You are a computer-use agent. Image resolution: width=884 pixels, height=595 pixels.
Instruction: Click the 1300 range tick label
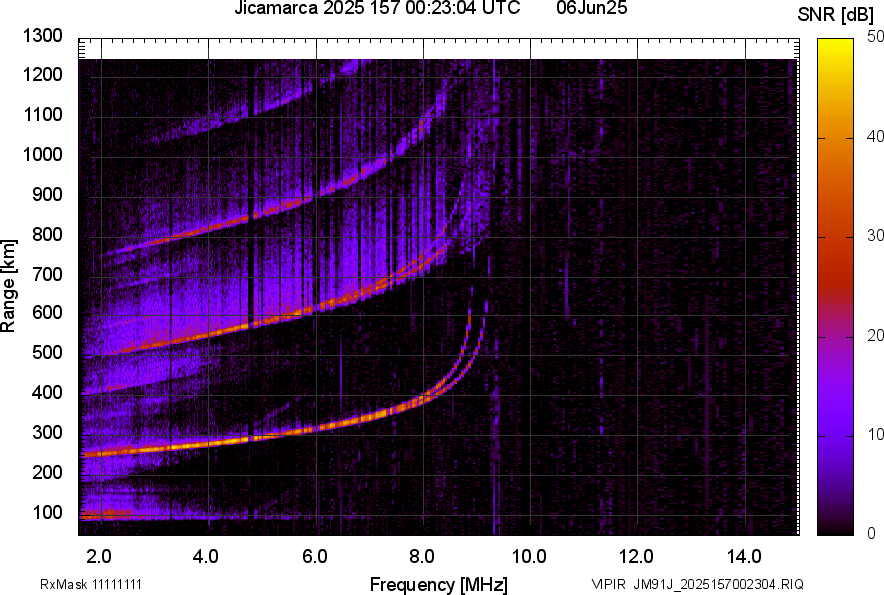pyautogui.click(x=43, y=36)
